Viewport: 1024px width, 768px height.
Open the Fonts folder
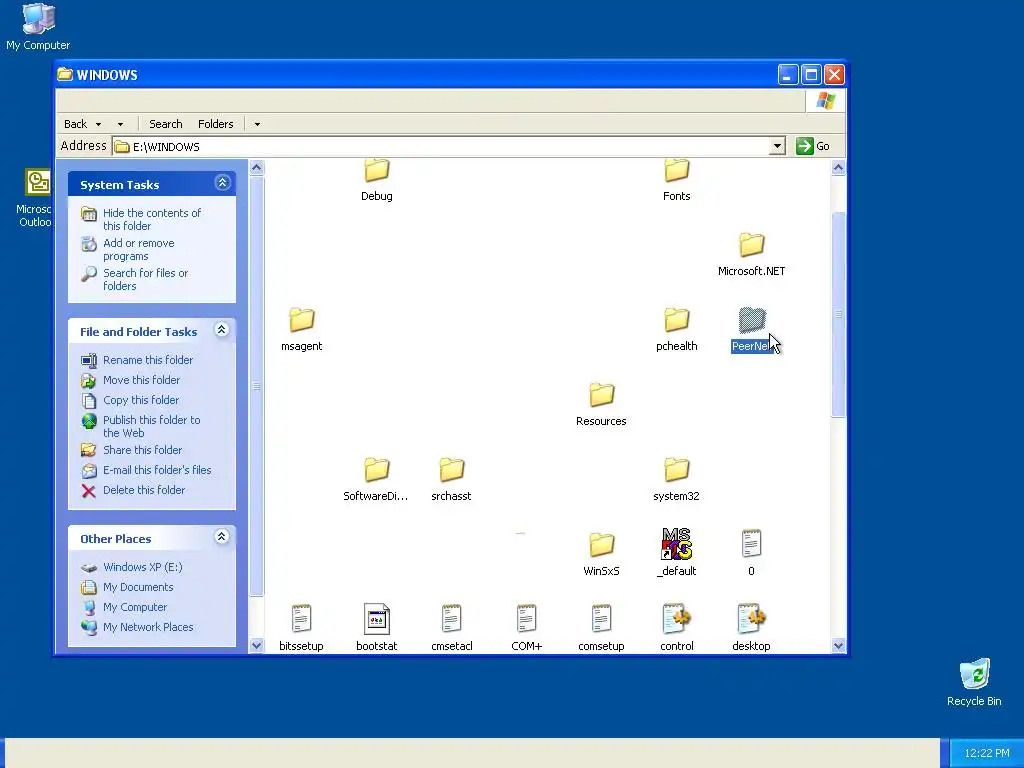[677, 180]
